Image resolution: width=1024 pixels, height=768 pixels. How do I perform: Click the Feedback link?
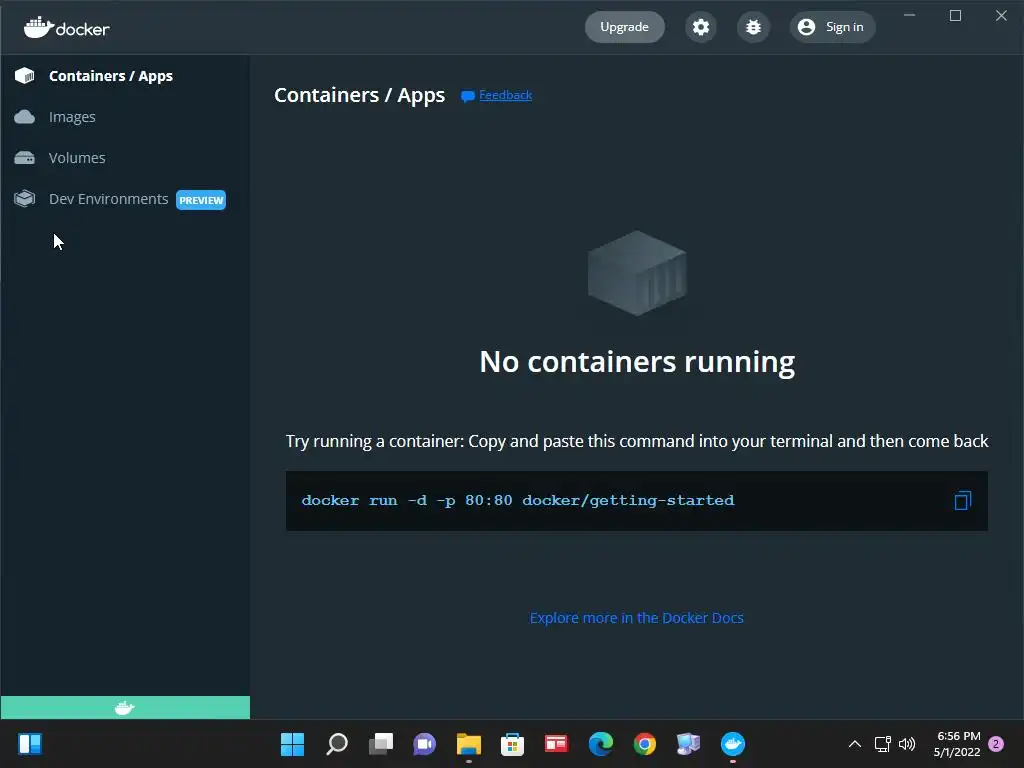[505, 95]
